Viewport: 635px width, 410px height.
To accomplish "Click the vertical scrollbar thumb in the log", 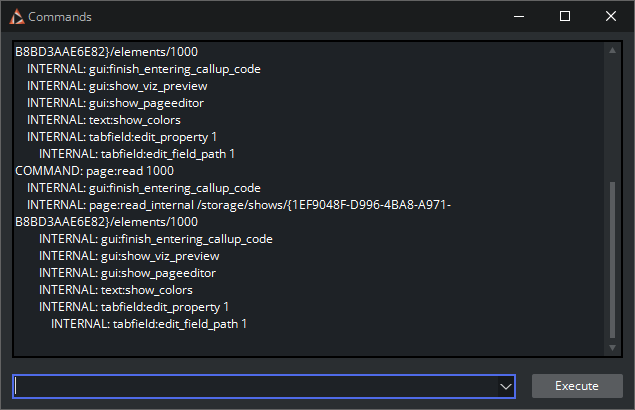I will (x=612, y=258).
